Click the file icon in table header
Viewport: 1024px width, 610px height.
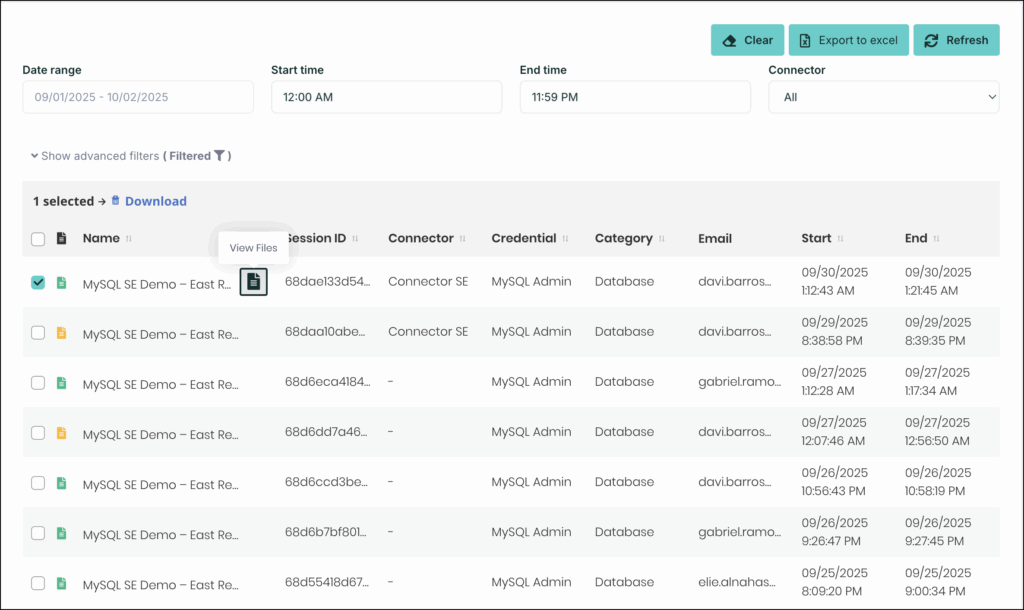tap(62, 239)
